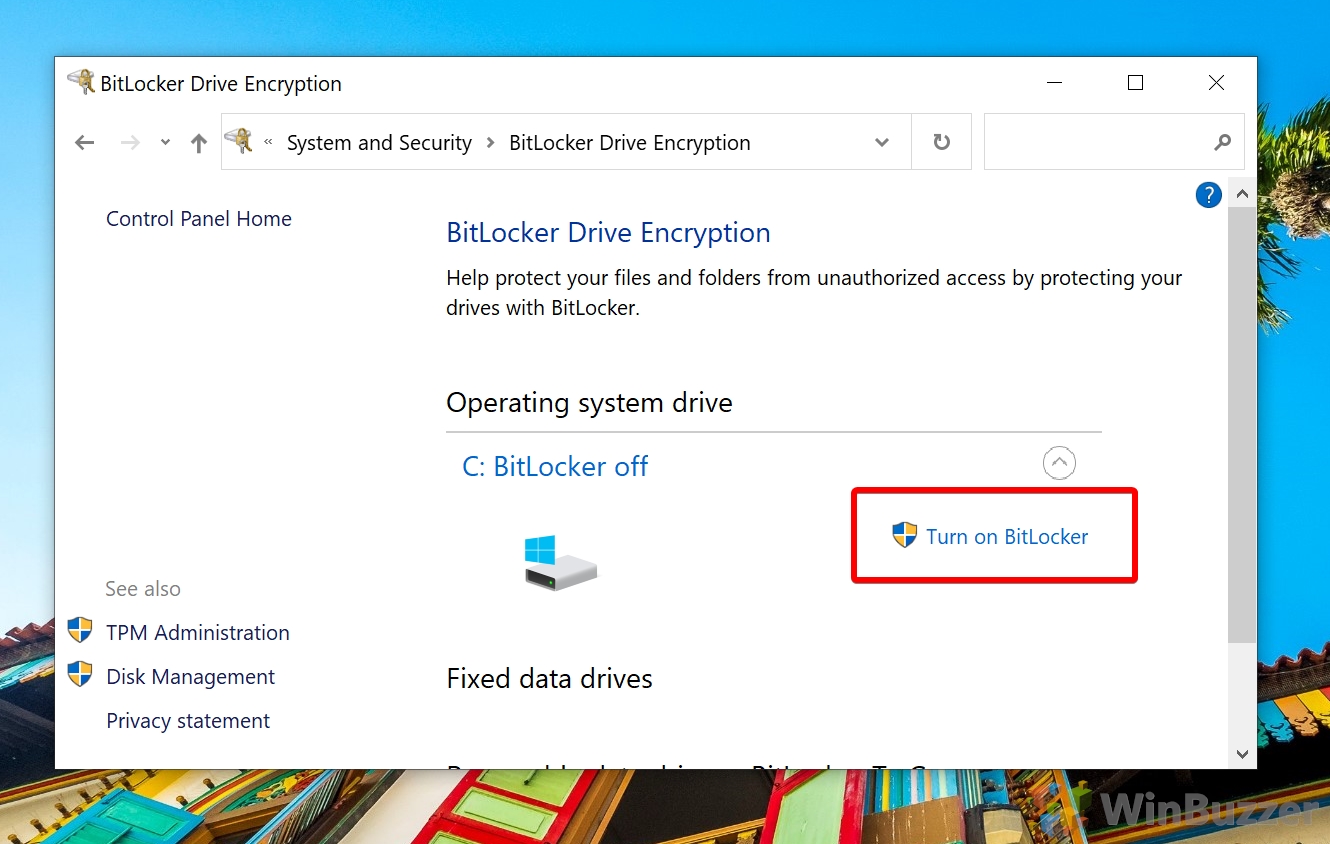Click the C: BitLocker off heading
The width and height of the screenshot is (1330, 844).
[x=555, y=466]
